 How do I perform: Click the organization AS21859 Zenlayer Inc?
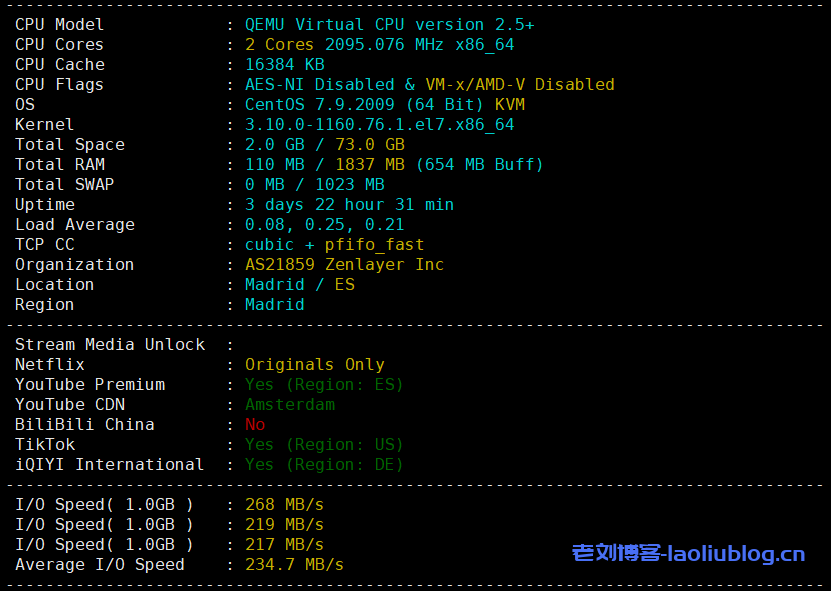[344, 264]
